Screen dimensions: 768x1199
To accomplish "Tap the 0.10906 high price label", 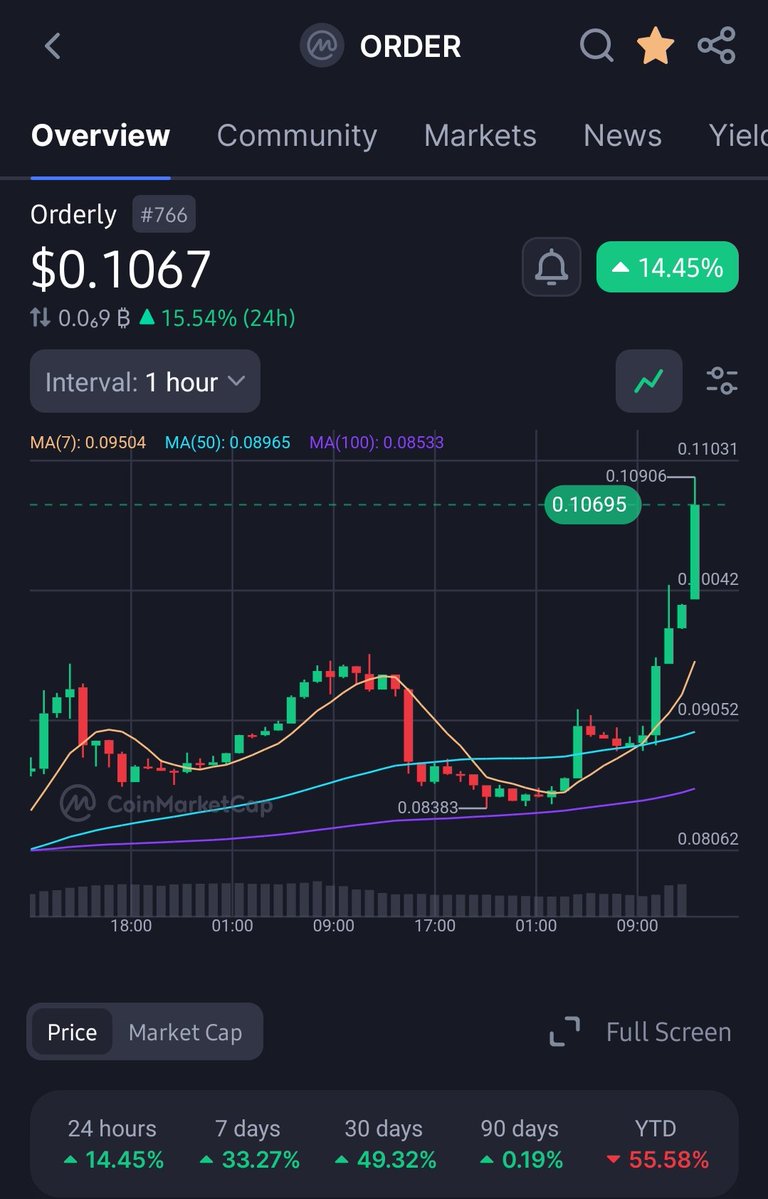I will [x=636, y=476].
